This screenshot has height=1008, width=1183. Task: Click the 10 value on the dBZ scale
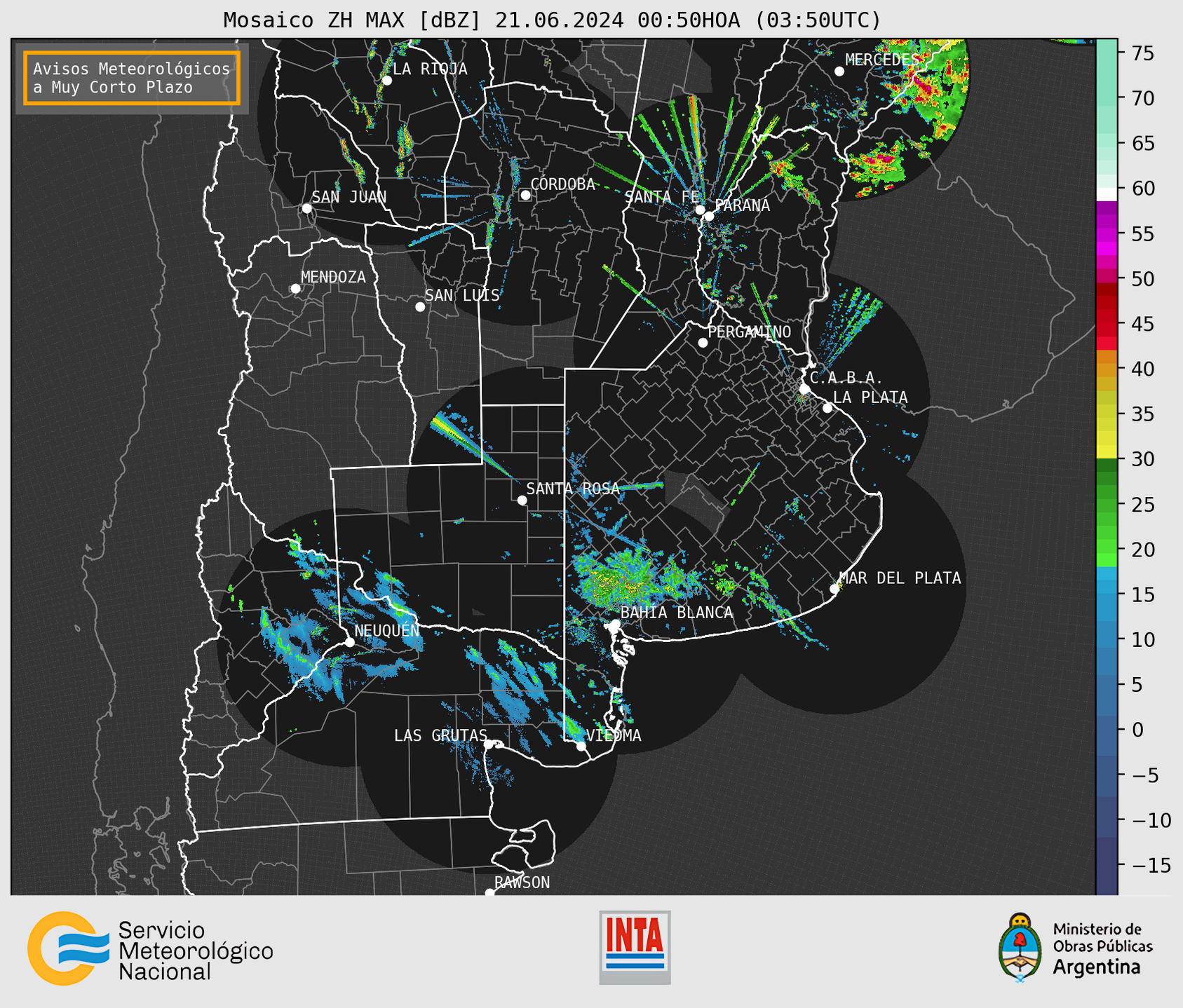coord(1143,639)
